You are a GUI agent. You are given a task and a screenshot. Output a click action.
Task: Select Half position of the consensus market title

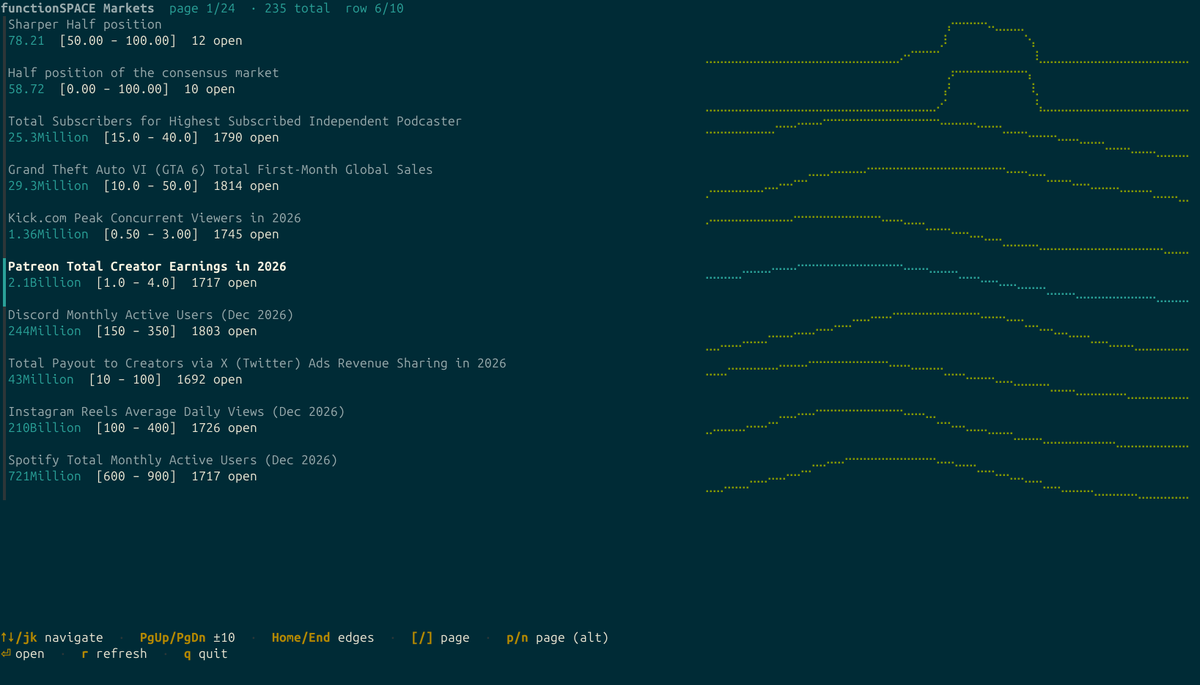(x=143, y=73)
